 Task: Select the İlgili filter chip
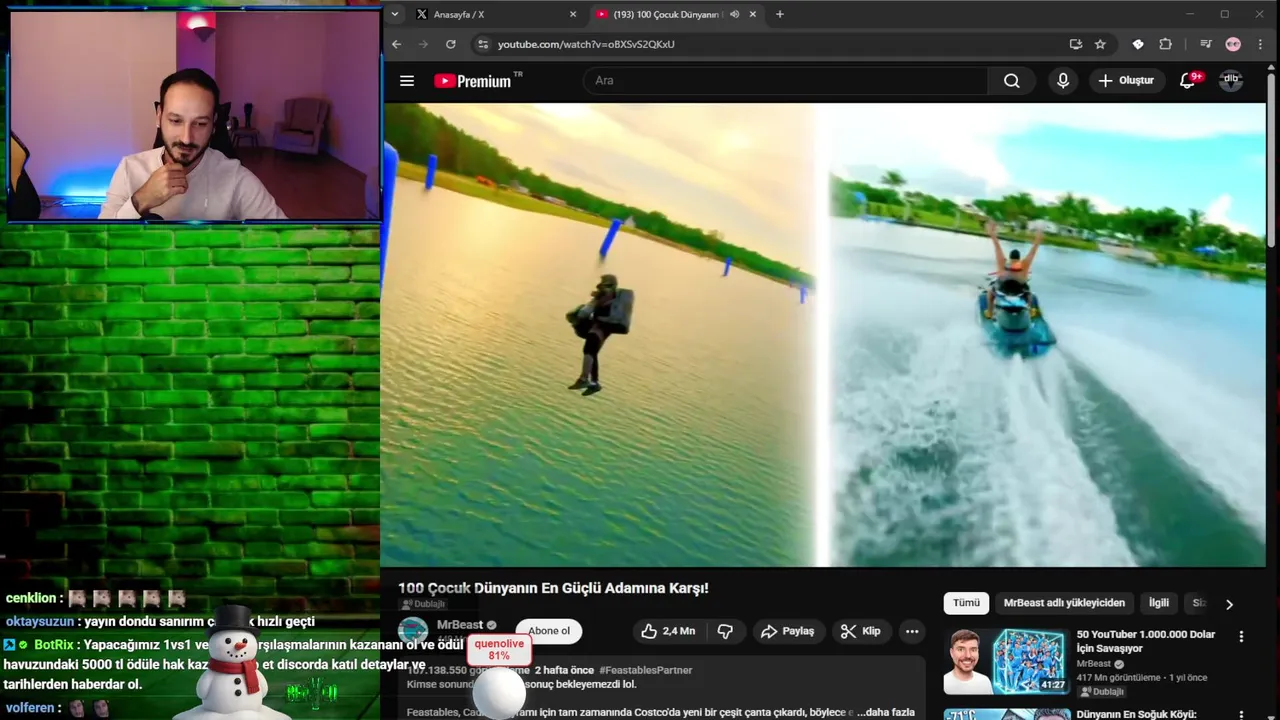(1158, 603)
